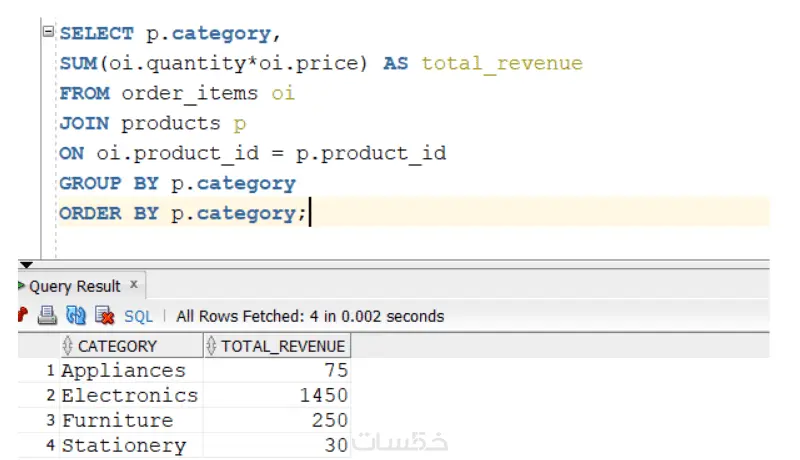This screenshot has width=800, height=460.
Task: Select the Query Result tab
Action: tap(74, 286)
